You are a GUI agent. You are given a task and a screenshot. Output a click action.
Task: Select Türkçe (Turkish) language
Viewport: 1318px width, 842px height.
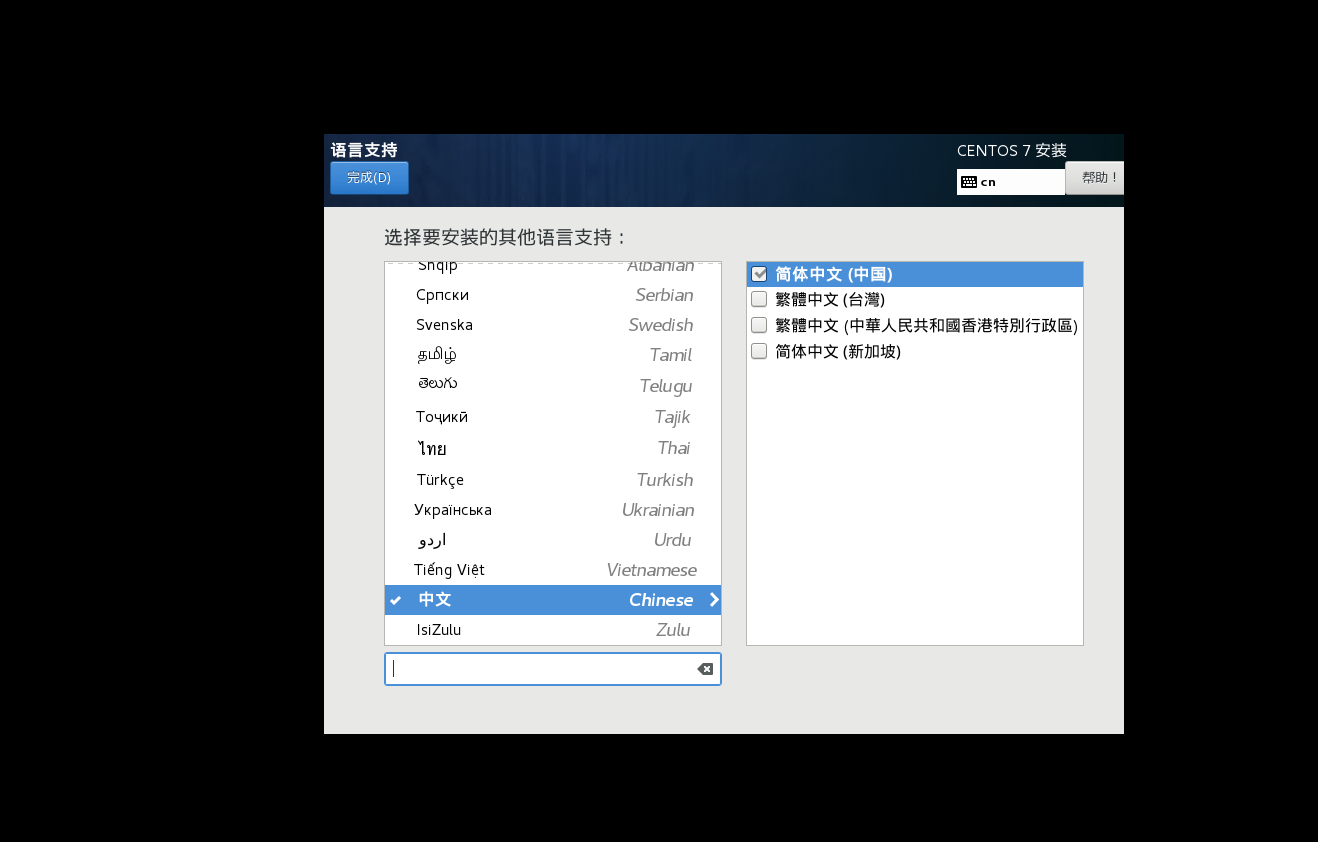552,480
